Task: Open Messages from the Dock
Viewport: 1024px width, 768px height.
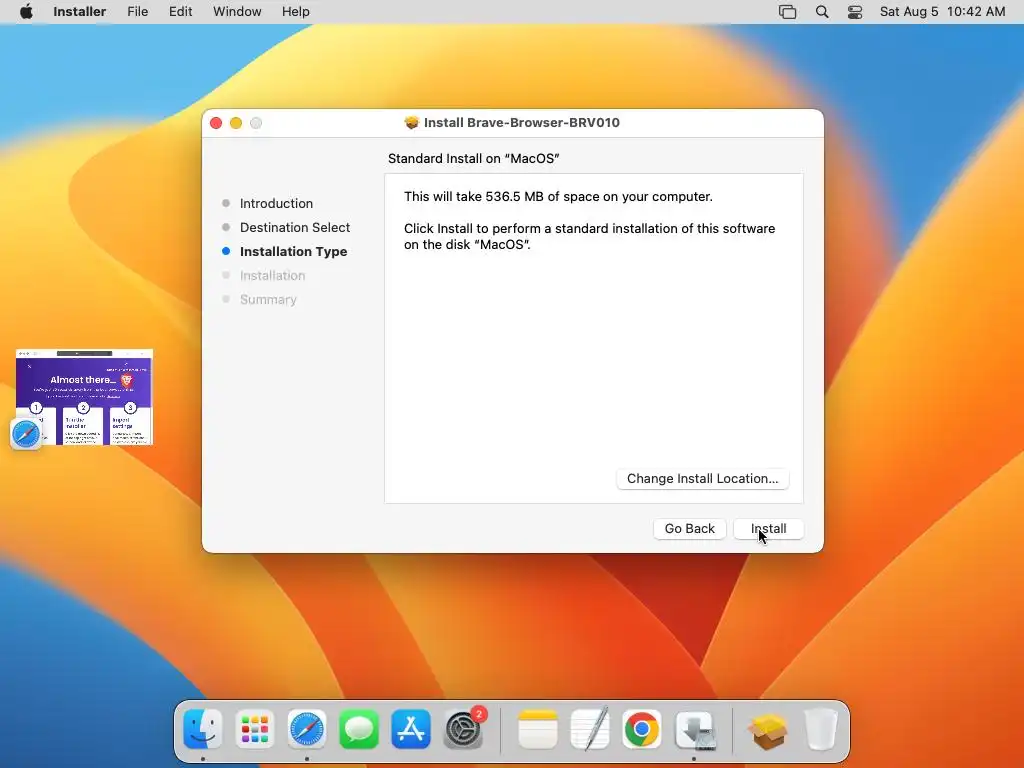Action: (359, 729)
